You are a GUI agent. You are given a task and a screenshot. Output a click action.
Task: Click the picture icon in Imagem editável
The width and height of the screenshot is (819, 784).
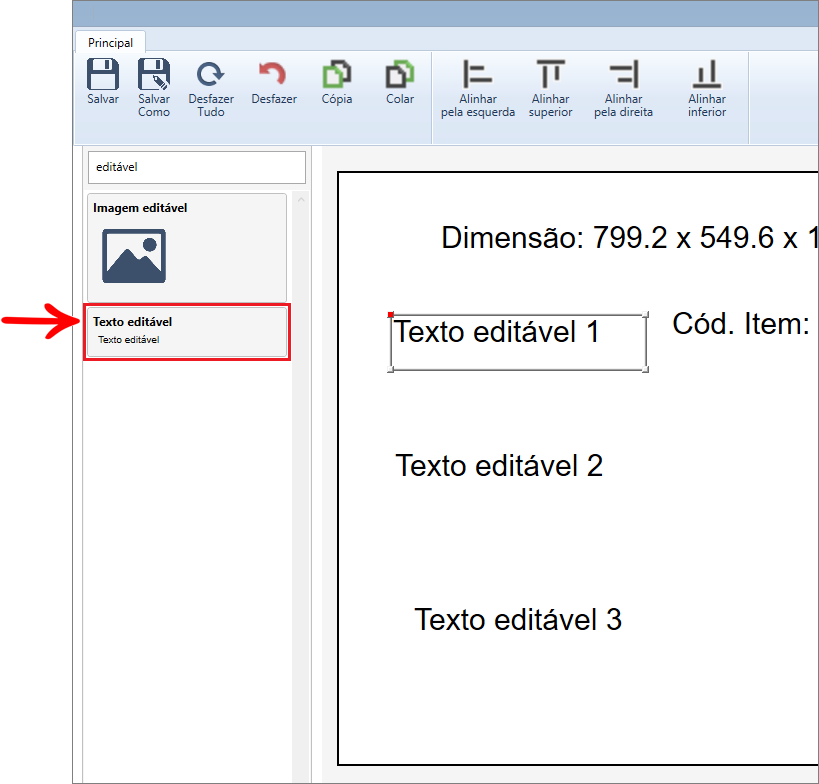coord(134,256)
